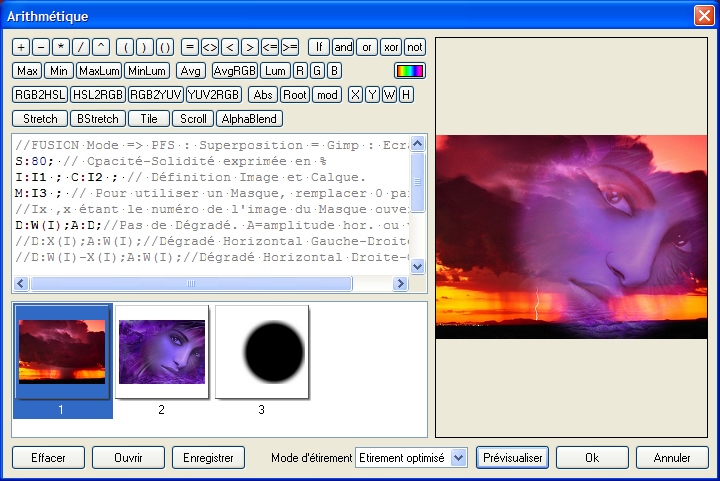Image resolution: width=720 pixels, height=481 pixels.
Task: Insert the Avg function
Action: [190, 71]
